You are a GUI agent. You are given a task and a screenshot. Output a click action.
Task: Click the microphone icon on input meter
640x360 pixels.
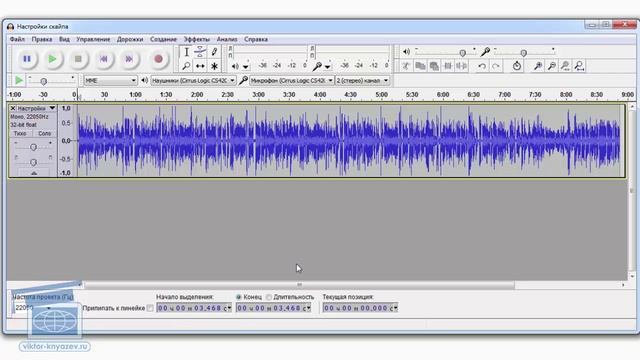317,66
